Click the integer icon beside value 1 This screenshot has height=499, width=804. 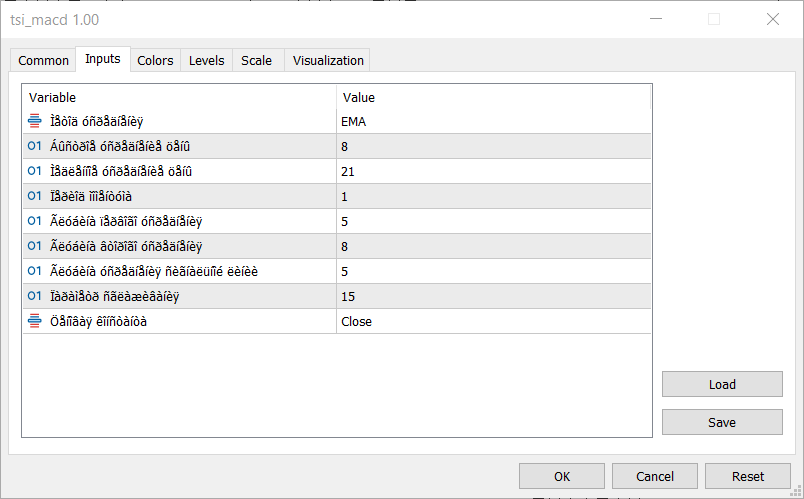tap(35, 197)
